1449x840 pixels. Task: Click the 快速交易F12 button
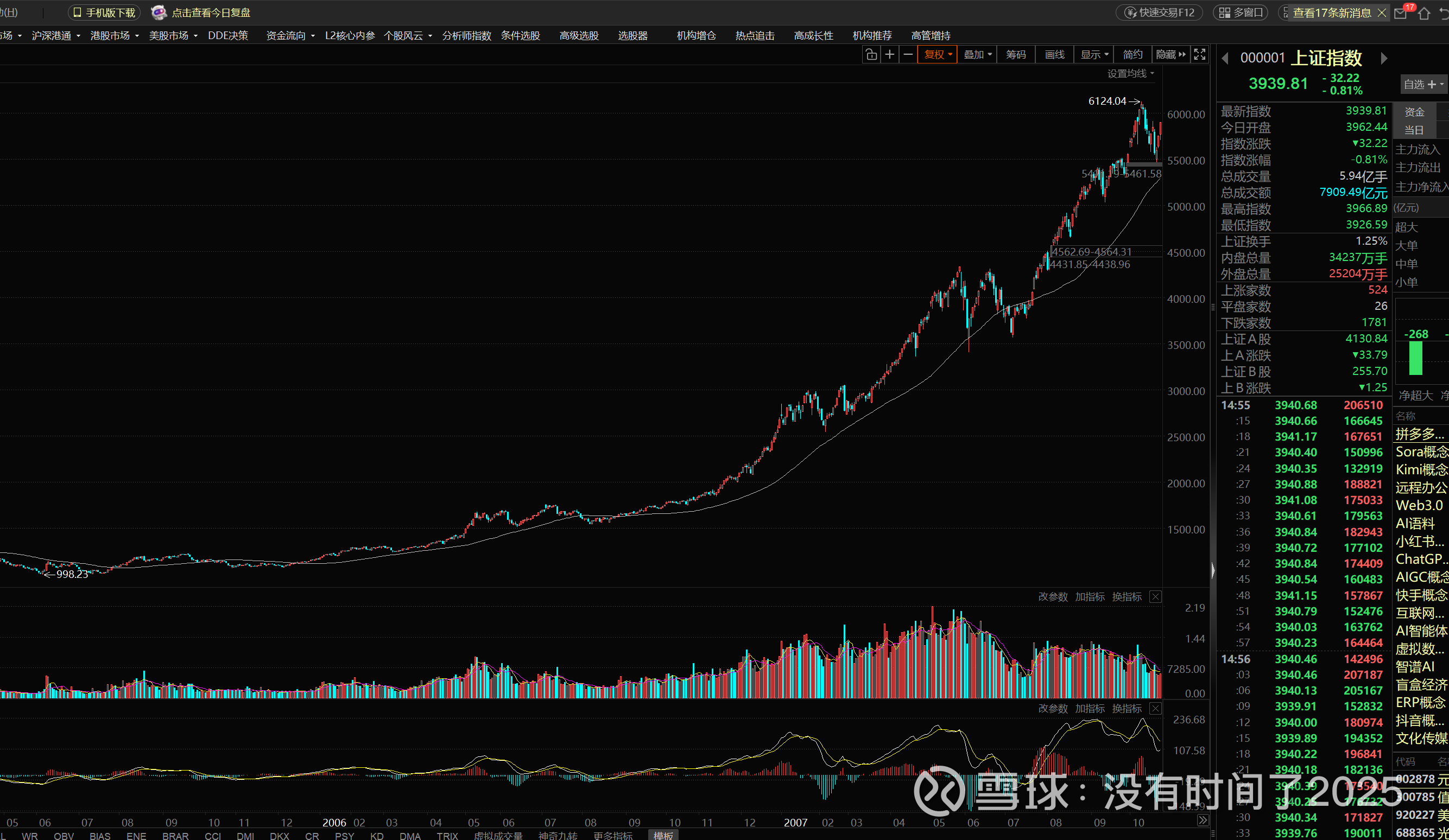[1159, 12]
